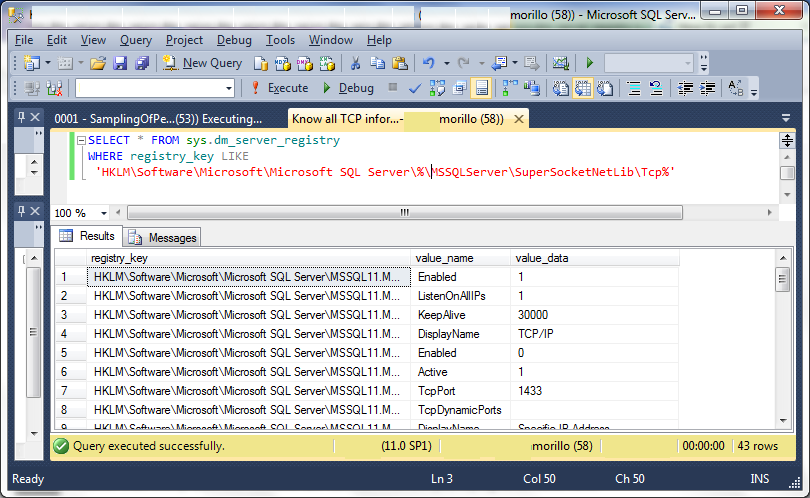Screen dimensions: 810x498
Task: Select the TcpPort value_name cell
Action: tap(460, 391)
